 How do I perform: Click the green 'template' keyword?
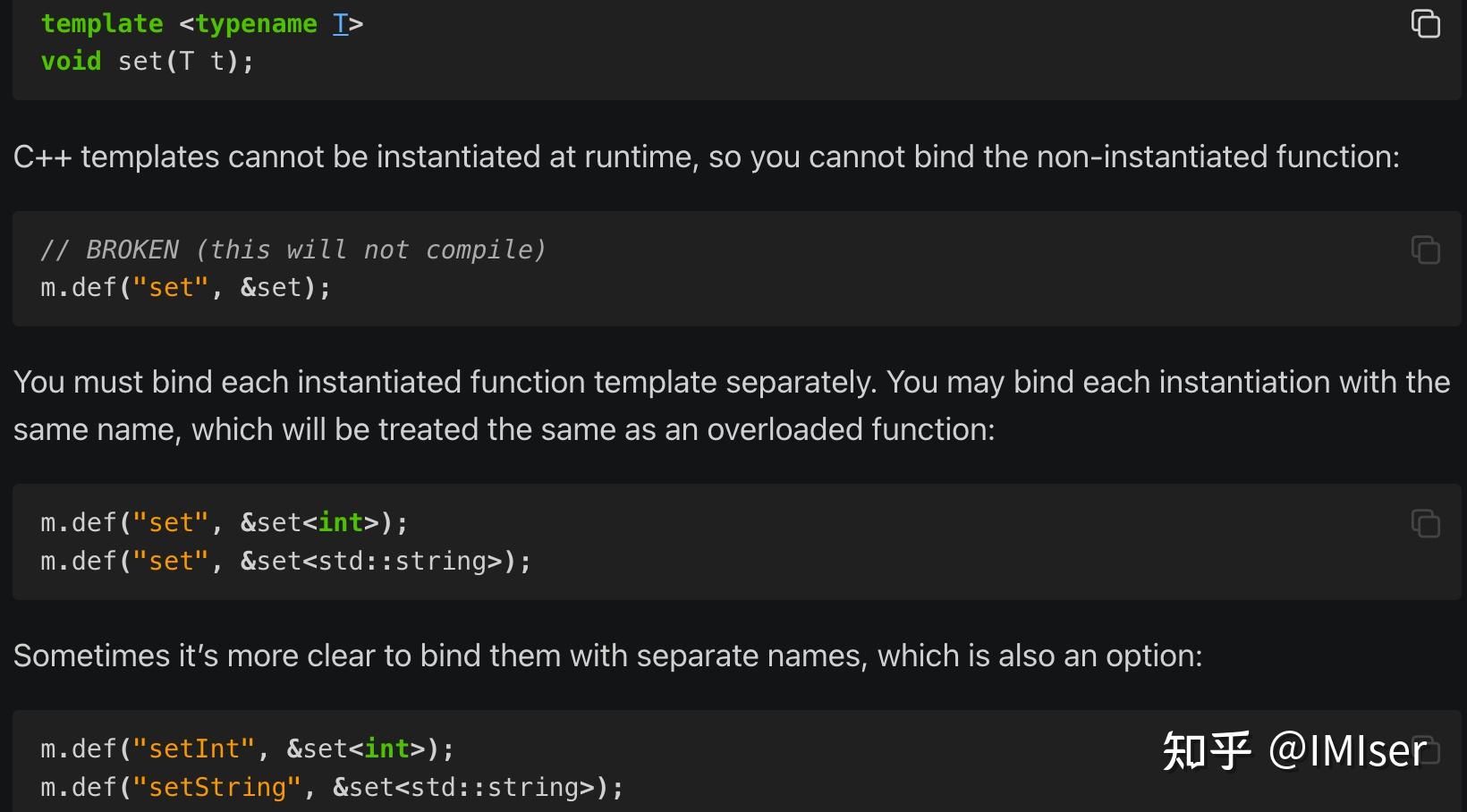(102, 24)
